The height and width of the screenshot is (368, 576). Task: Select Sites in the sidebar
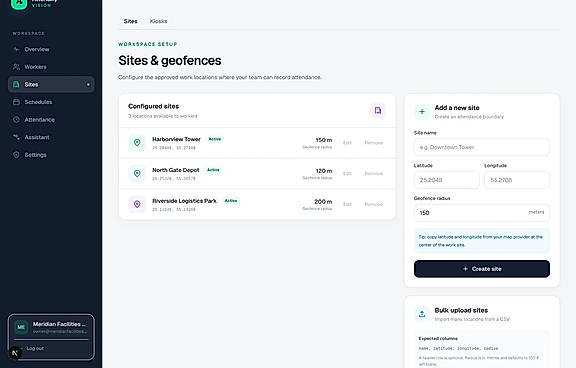(51, 84)
